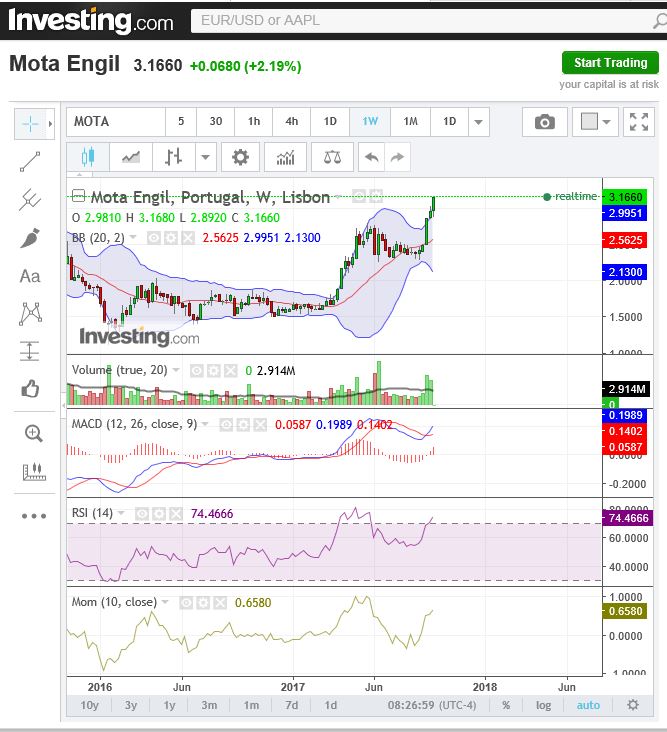Screen dimensions: 667x732
Task: Toggle fullscreen chart mode
Action: point(639,122)
